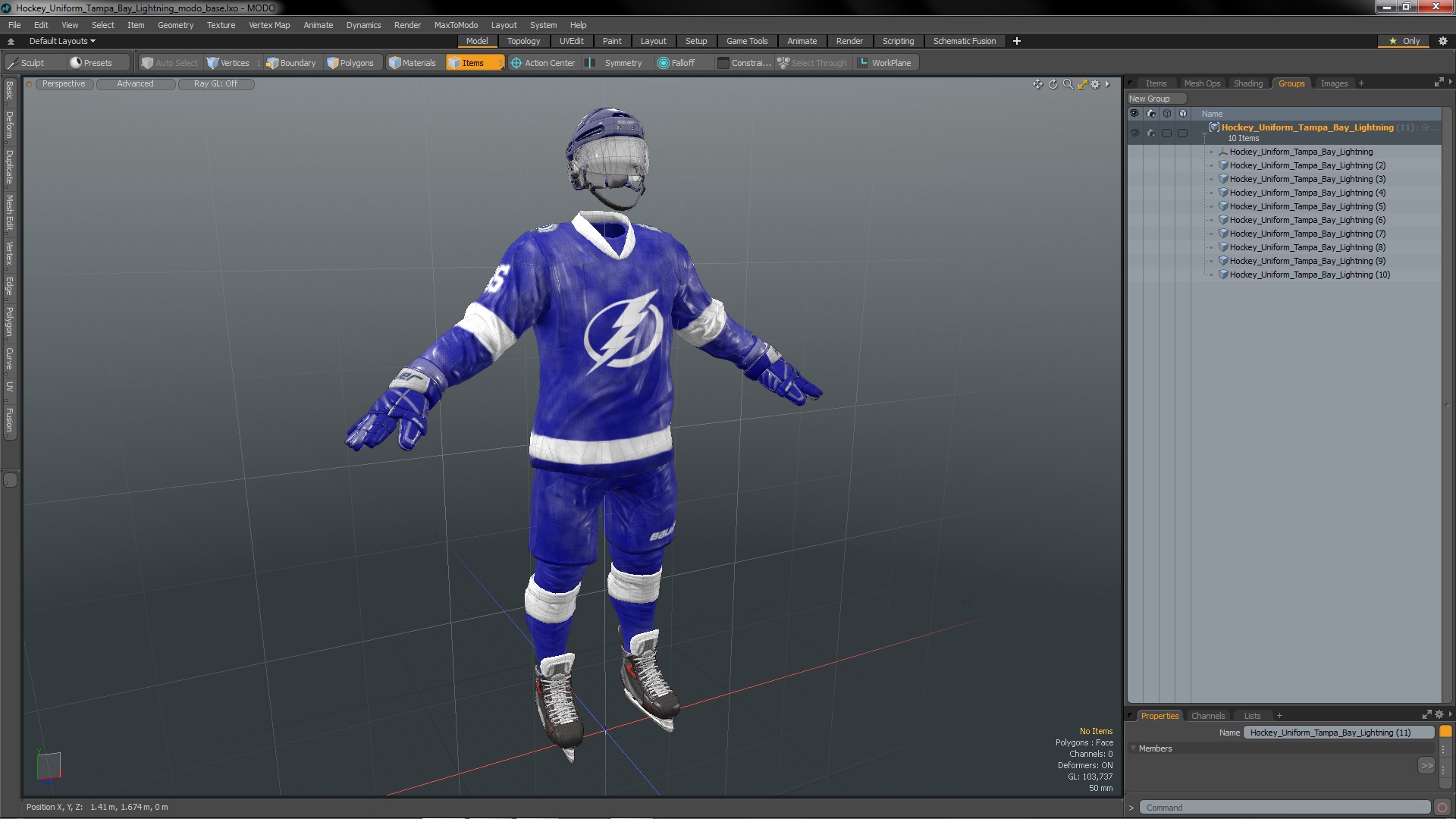Open the Constraints dropdown

coord(744,63)
